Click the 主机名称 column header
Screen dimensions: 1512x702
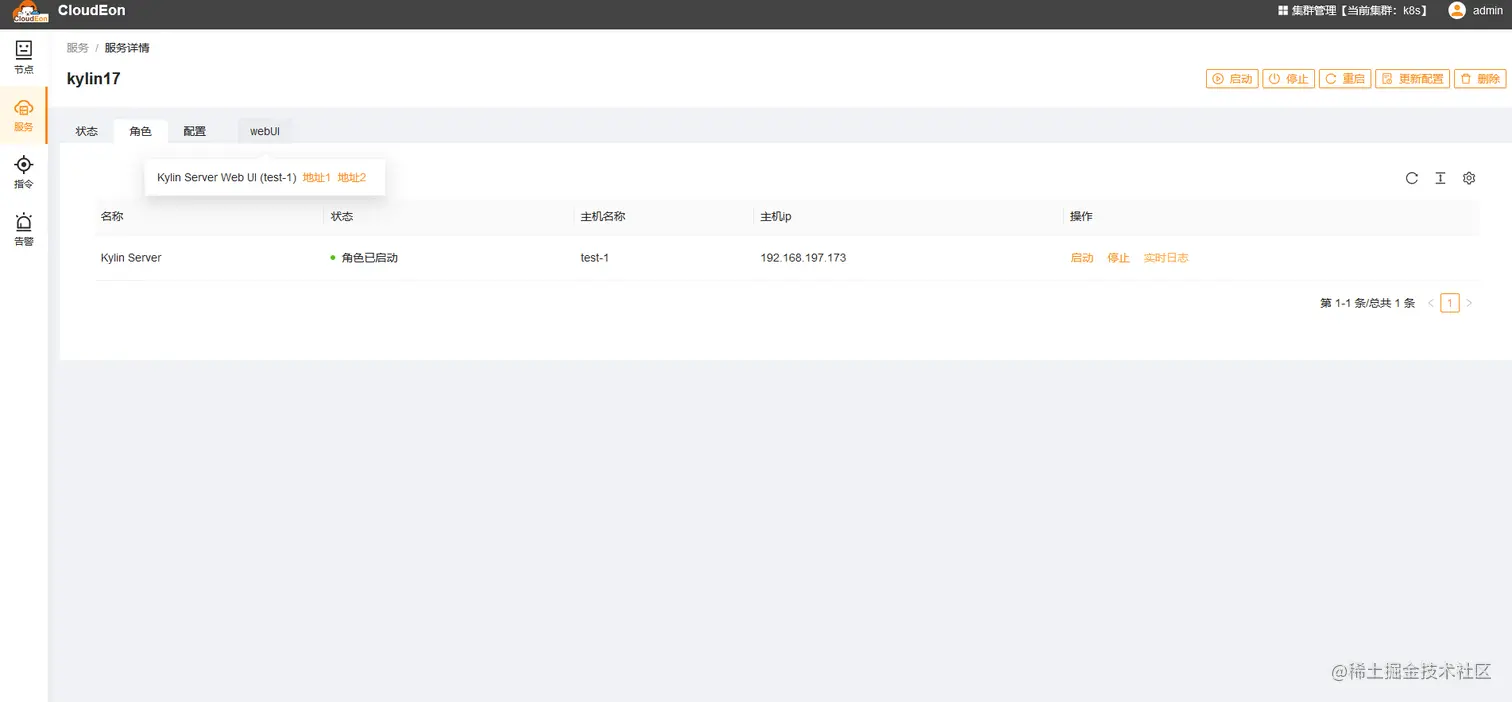pos(603,216)
